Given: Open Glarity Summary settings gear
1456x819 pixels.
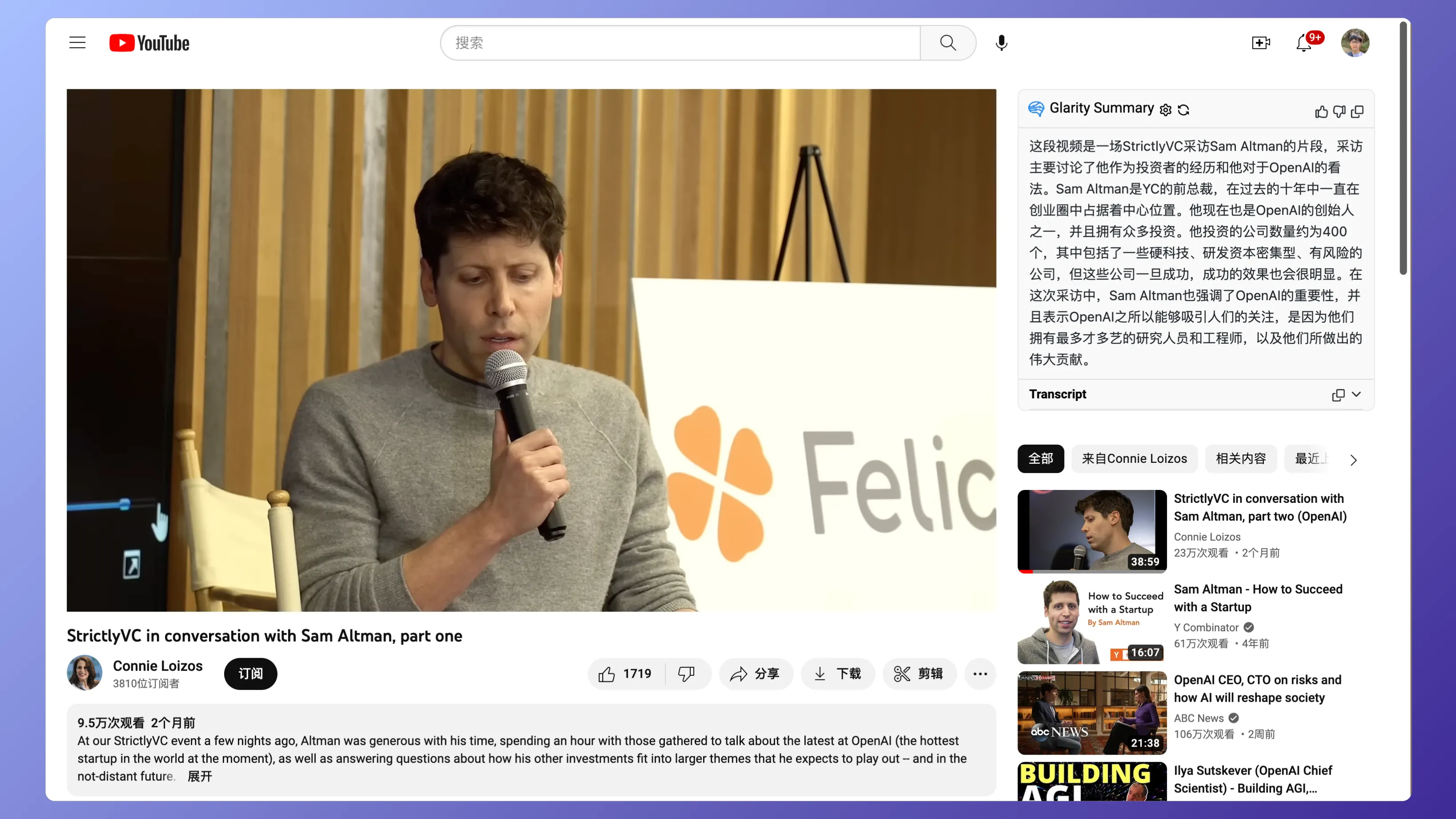Looking at the screenshot, I should tap(1166, 110).
